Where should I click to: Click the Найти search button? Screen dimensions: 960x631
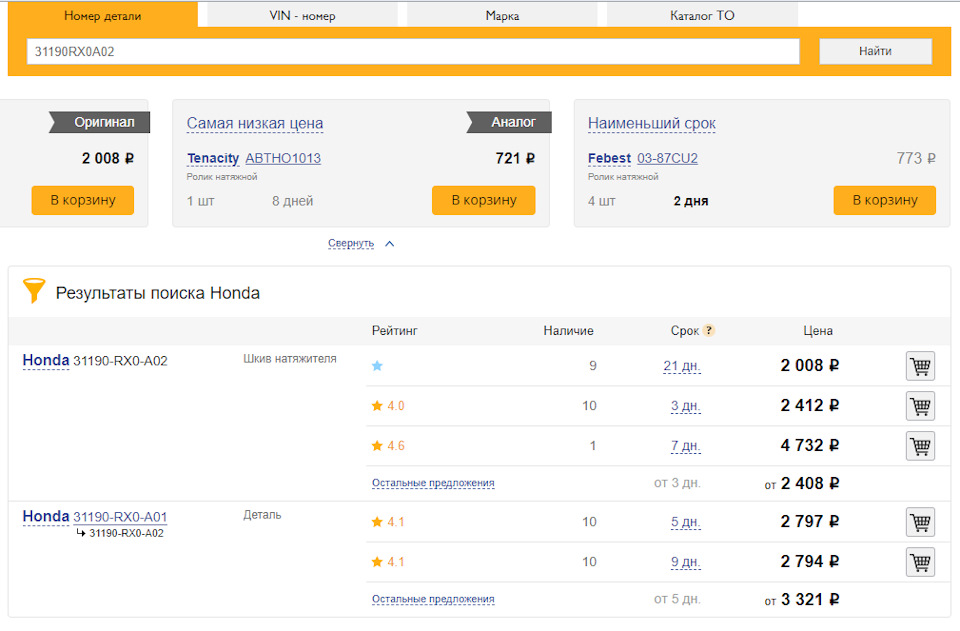876,51
